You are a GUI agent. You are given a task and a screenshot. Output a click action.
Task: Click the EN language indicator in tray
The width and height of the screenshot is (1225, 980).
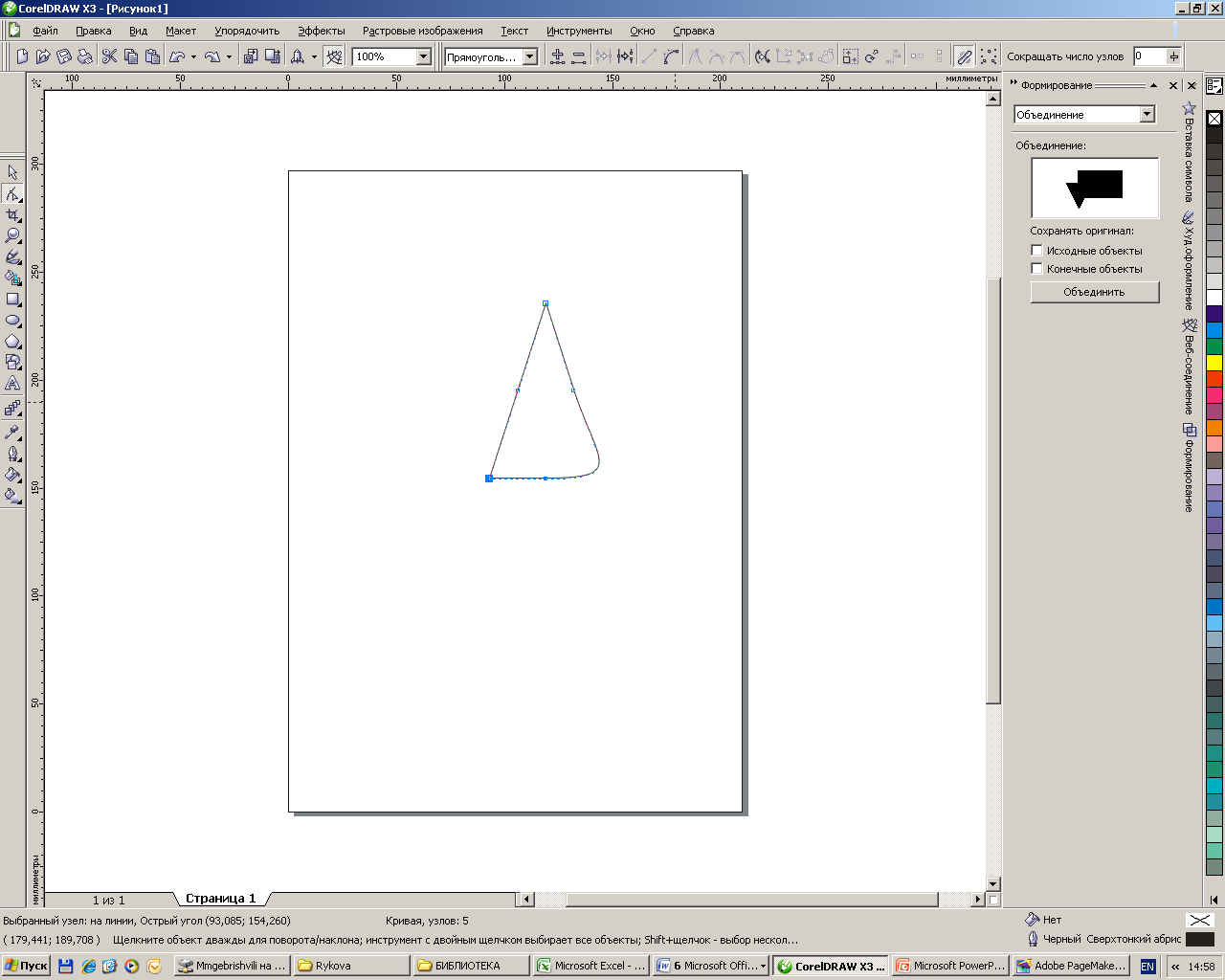(1147, 967)
